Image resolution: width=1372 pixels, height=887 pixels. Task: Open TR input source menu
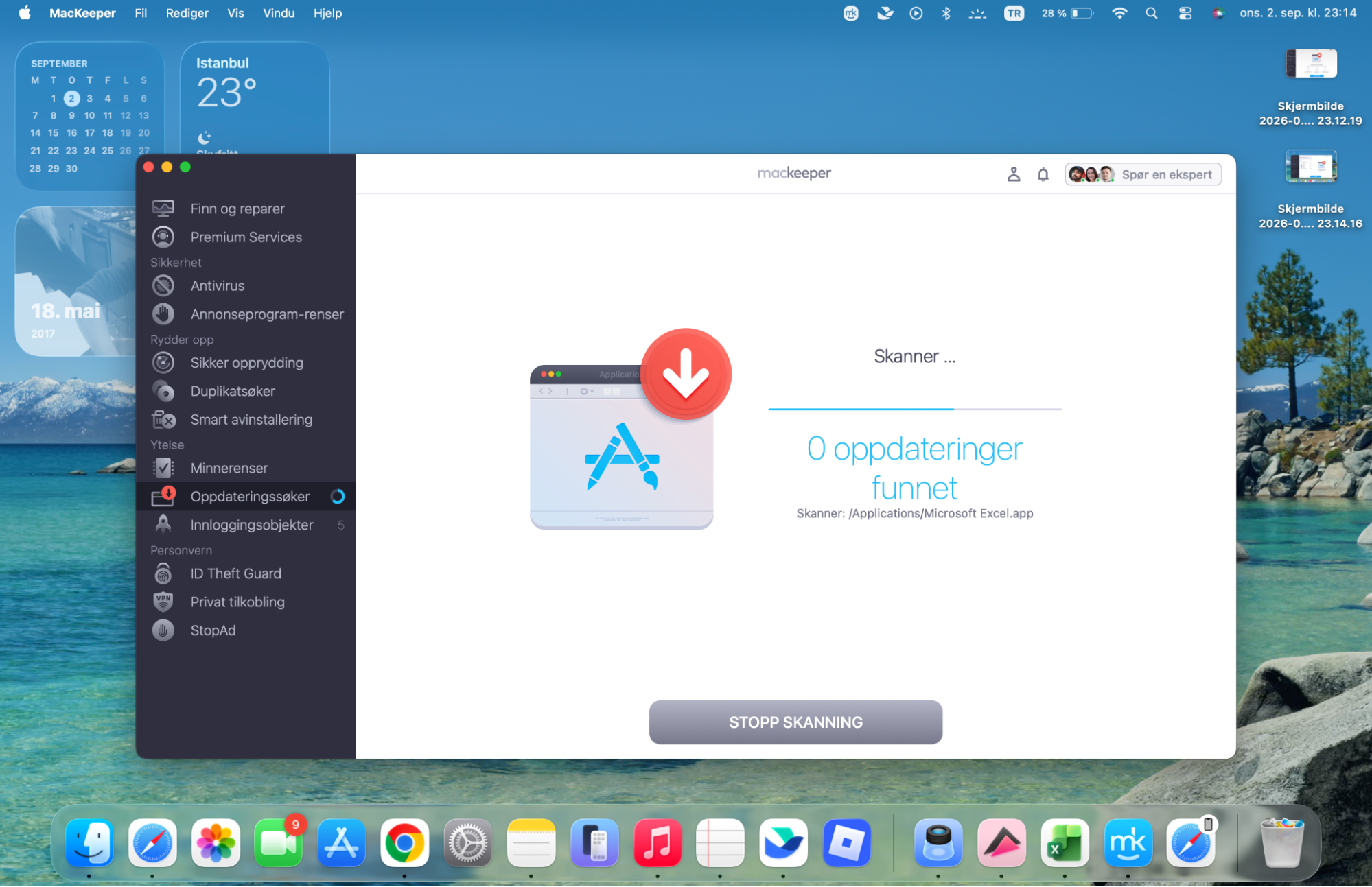pos(1013,13)
